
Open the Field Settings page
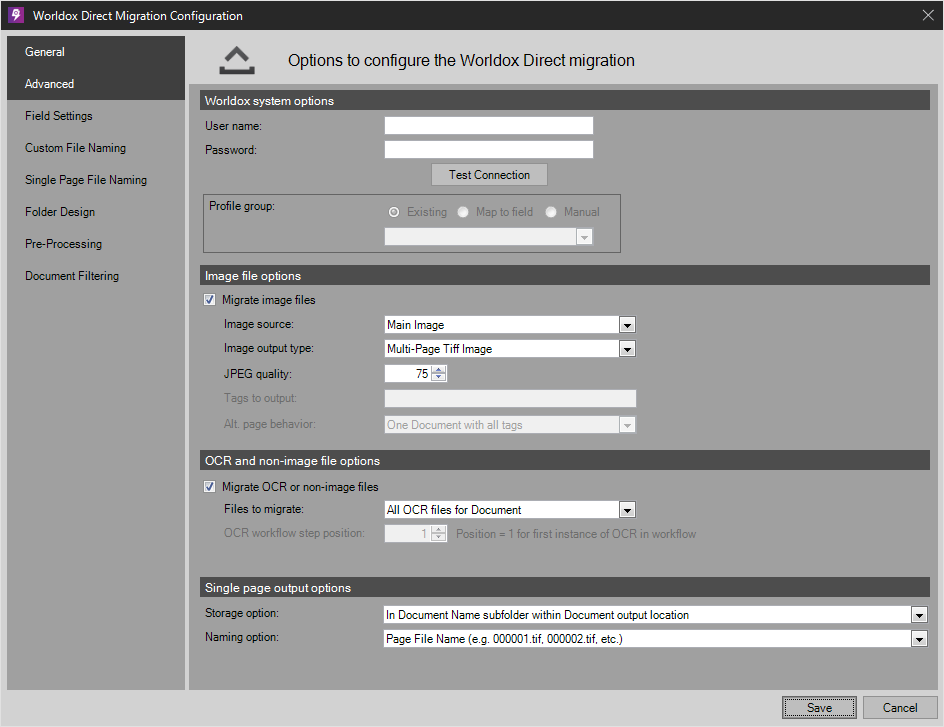click(x=96, y=116)
